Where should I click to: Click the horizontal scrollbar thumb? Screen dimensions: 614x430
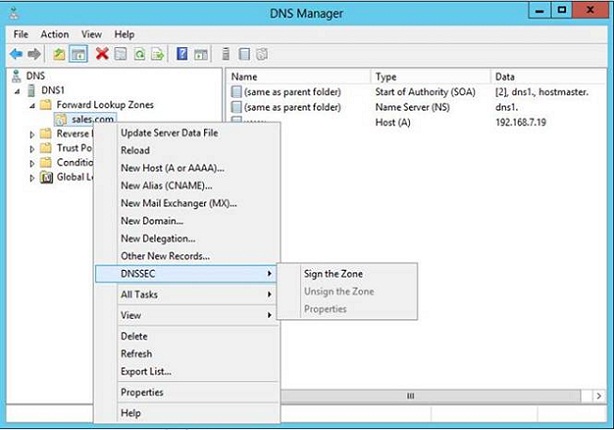click(x=410, y=396)
